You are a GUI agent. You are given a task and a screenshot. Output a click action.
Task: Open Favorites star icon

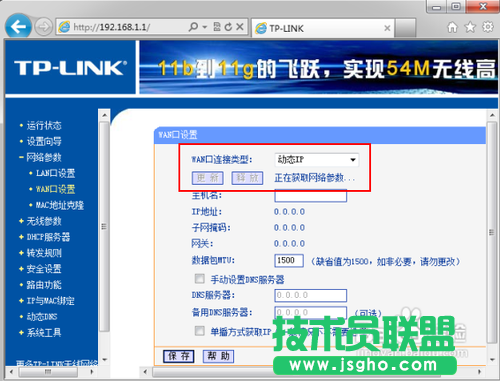pos(470,27)
